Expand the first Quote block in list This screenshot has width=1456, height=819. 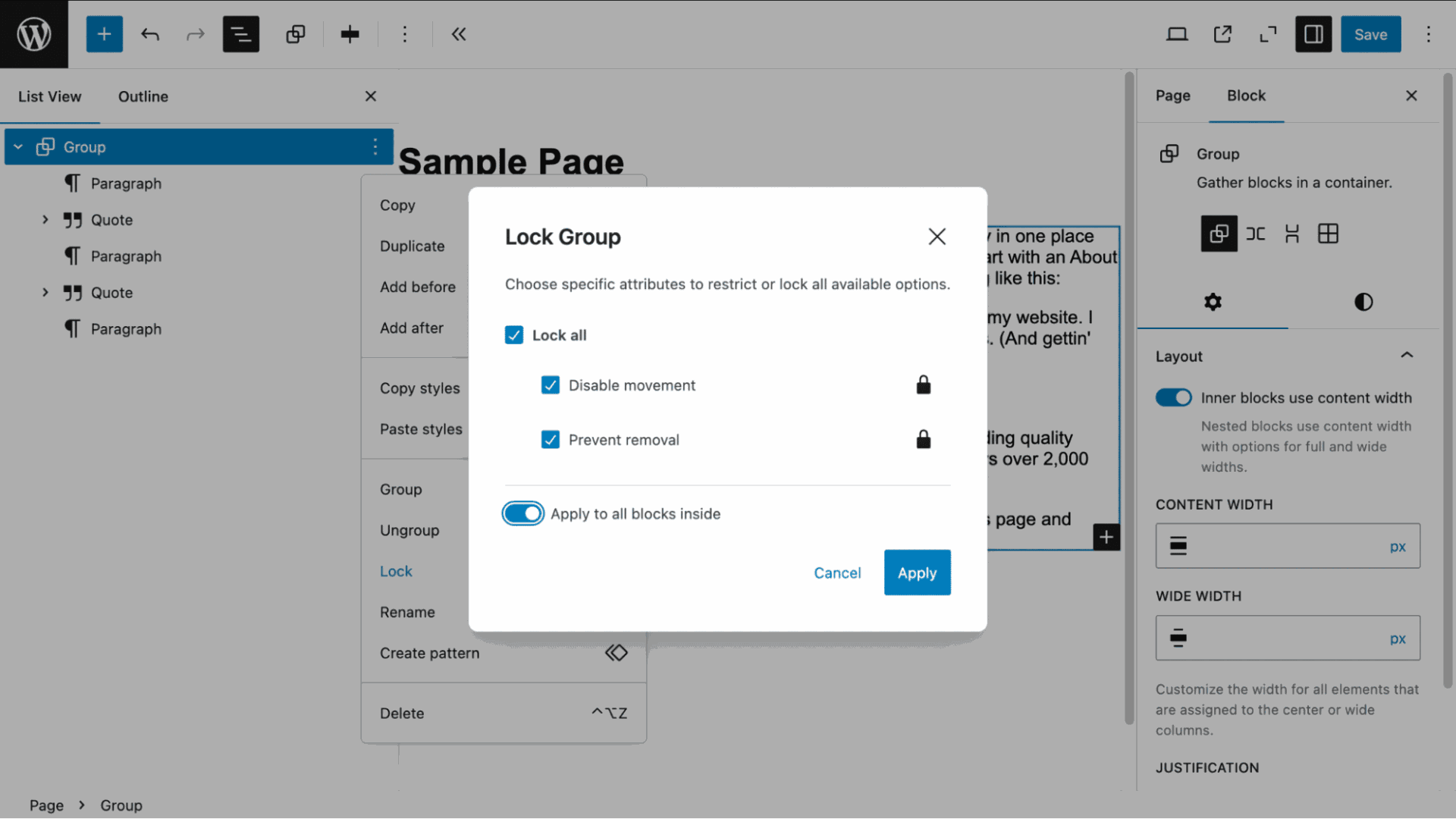(x=45, y=220)
